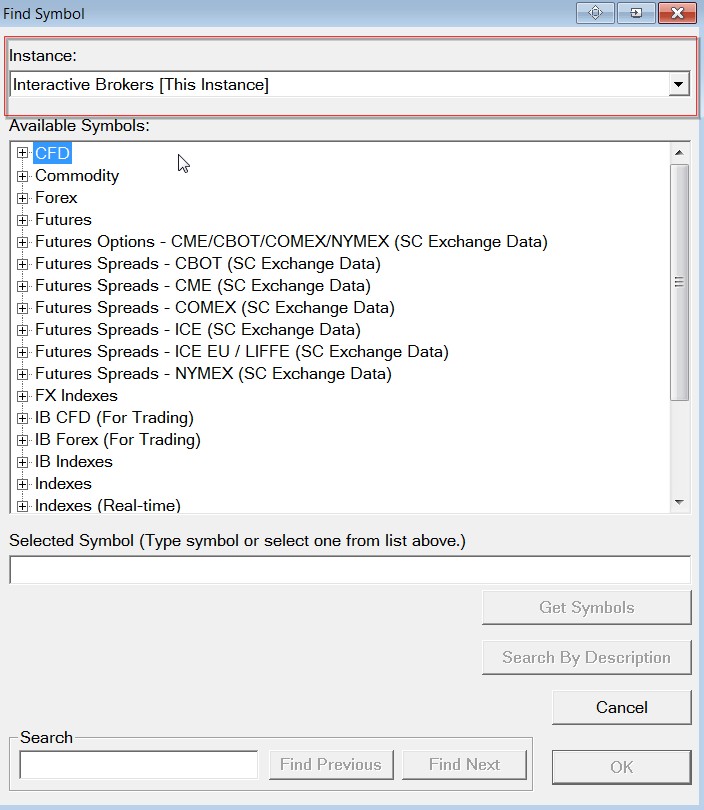Select Futures Spreads - CBOT label
Viewport: 704px width, 810px height.
[x=208, y=263]
